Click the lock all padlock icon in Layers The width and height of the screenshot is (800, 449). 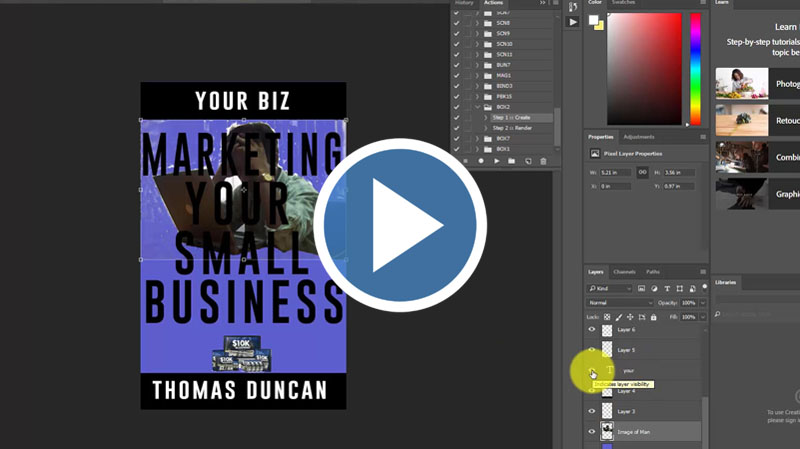tap(654, 317)
